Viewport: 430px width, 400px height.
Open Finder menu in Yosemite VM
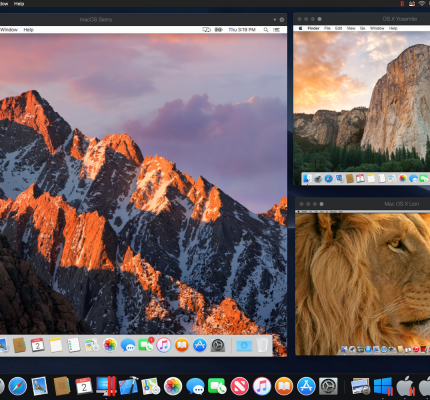pyautogui.click(x=313, y=28)
